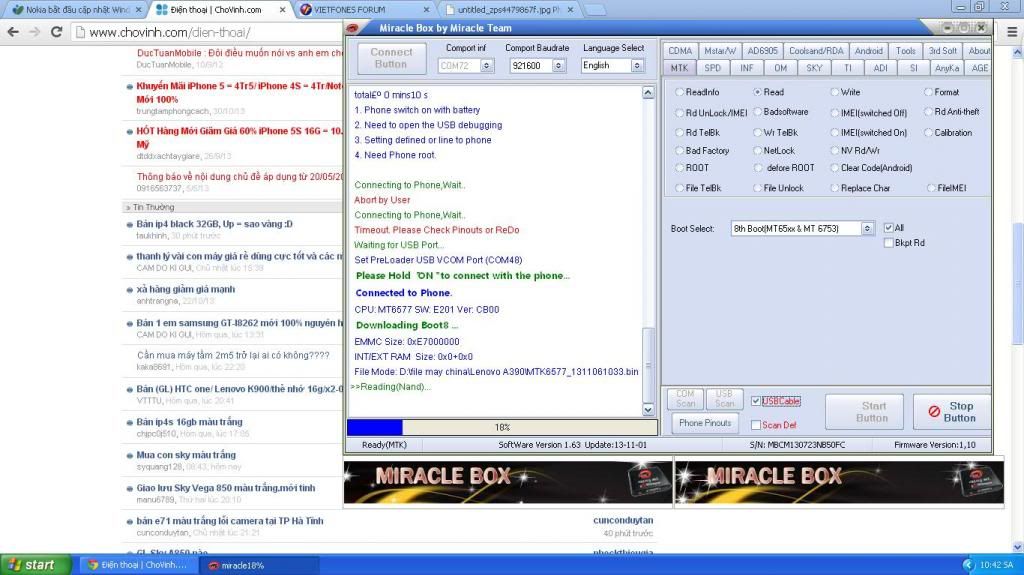The width and height of the screenshot is (1024, 575).
Task: Open 'Bán ip4 black 32GB' forum thread
Action: click(214, 224)
